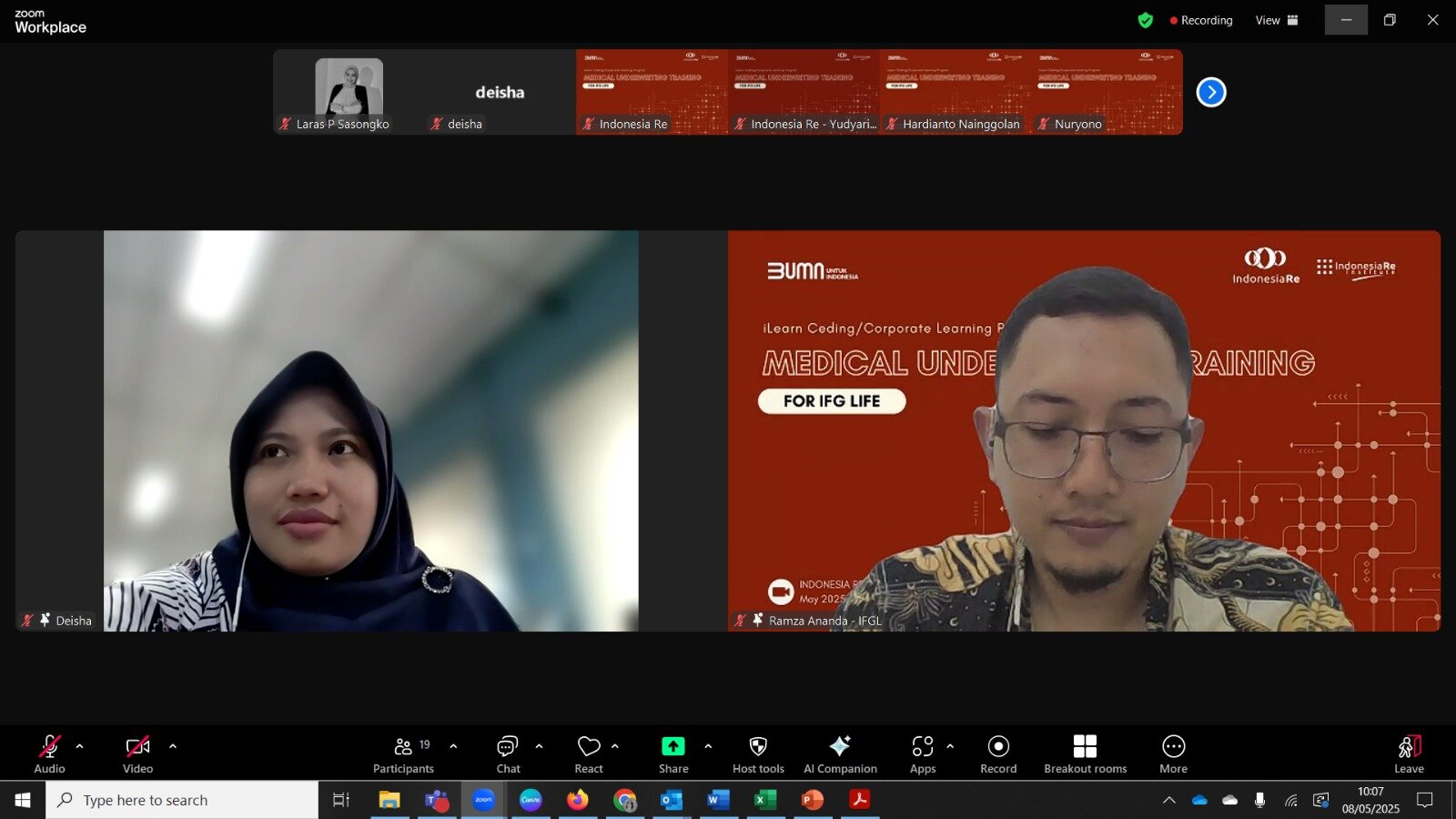1456x819 pixels.
Task: Click the Deisha name label
Action: pyautogui.click(x=74, y=621)
